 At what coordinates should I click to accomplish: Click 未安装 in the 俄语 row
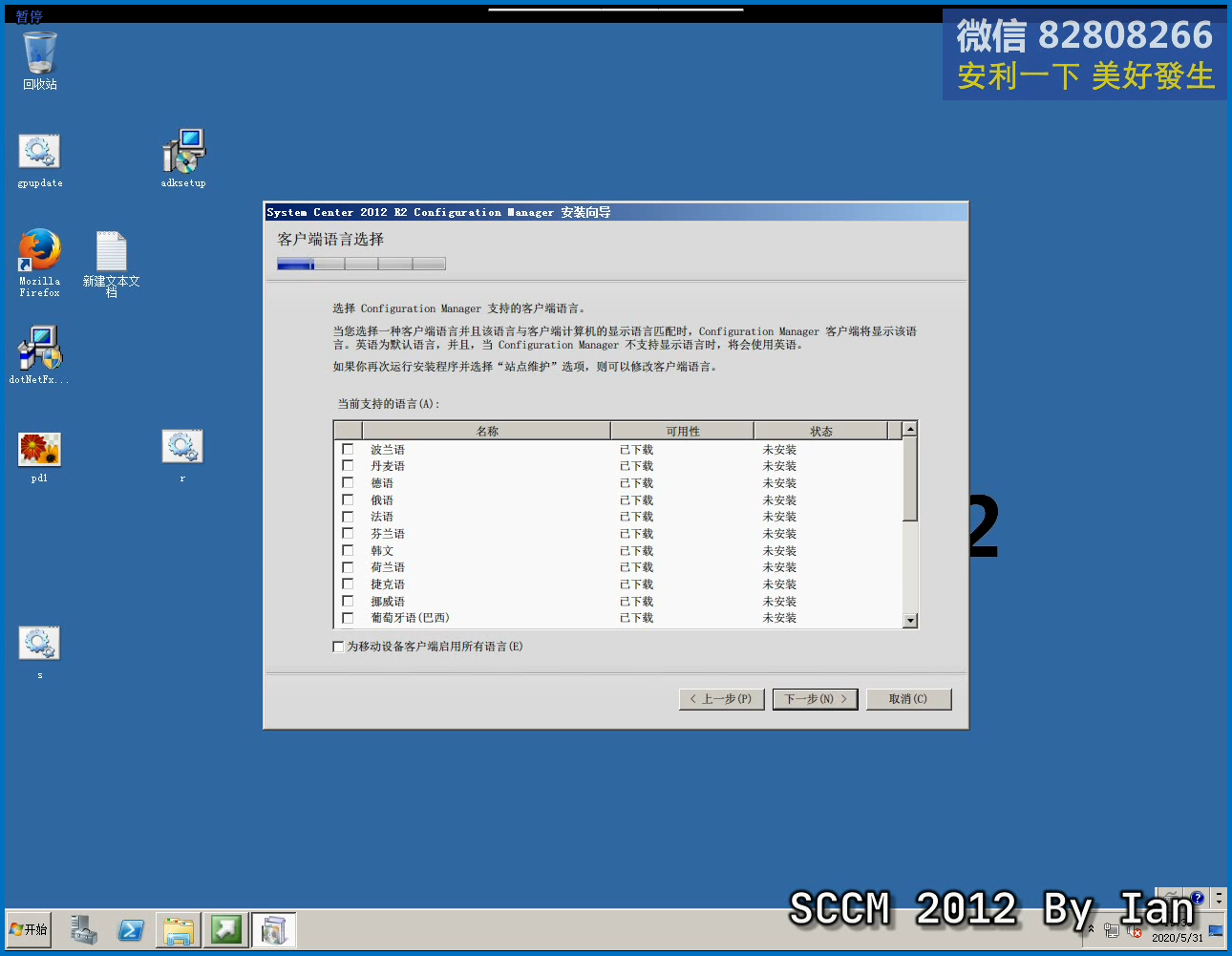pos(779,500)
